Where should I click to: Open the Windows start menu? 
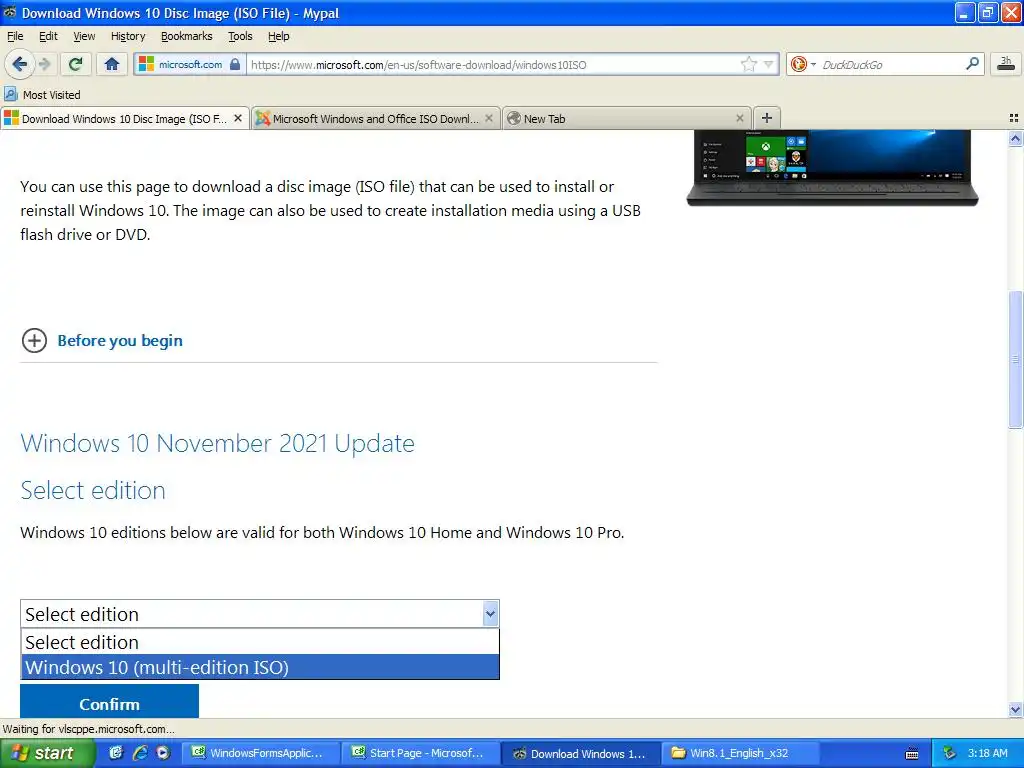[47, 753]
